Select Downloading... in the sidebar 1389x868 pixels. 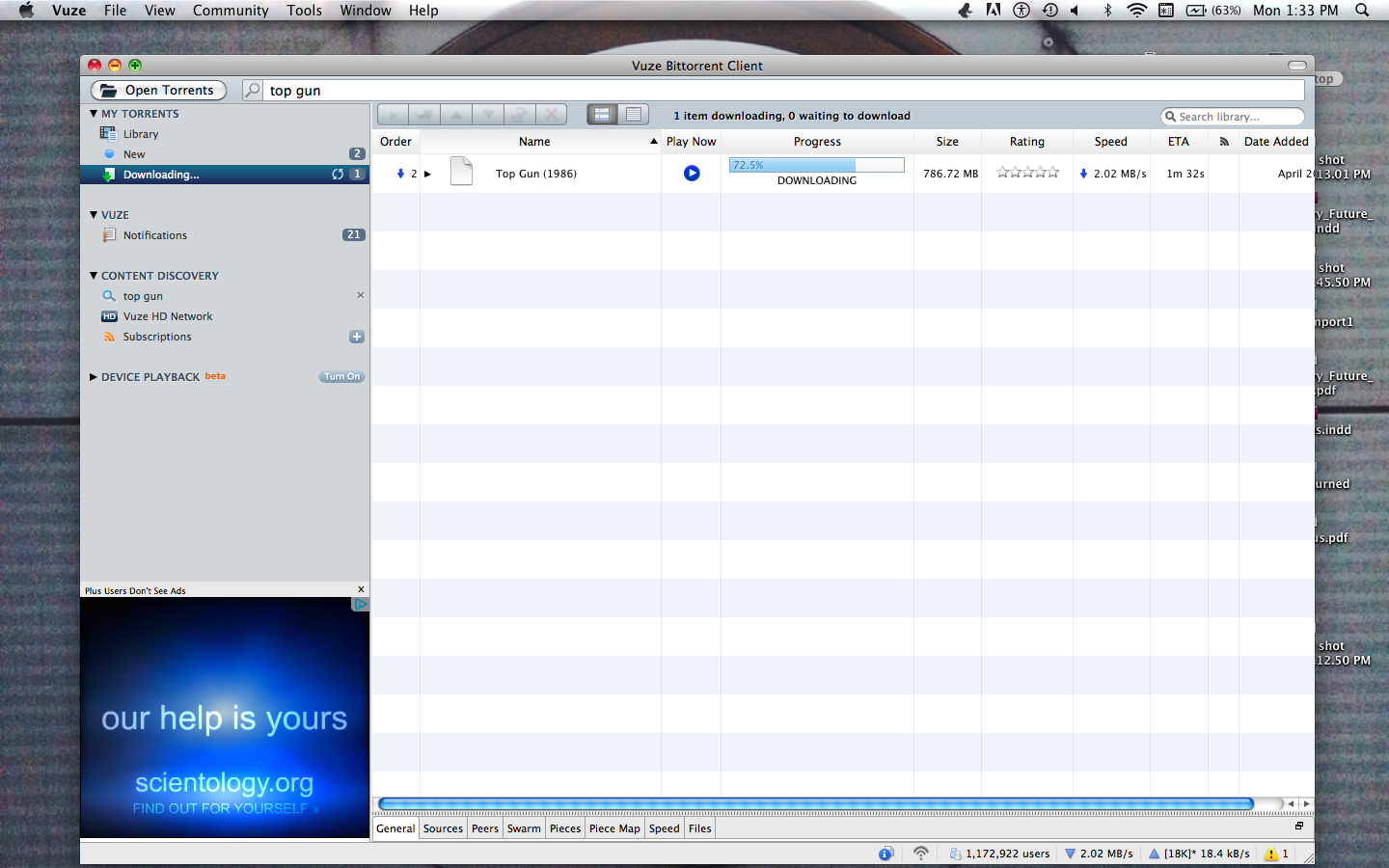click(225, 175)
